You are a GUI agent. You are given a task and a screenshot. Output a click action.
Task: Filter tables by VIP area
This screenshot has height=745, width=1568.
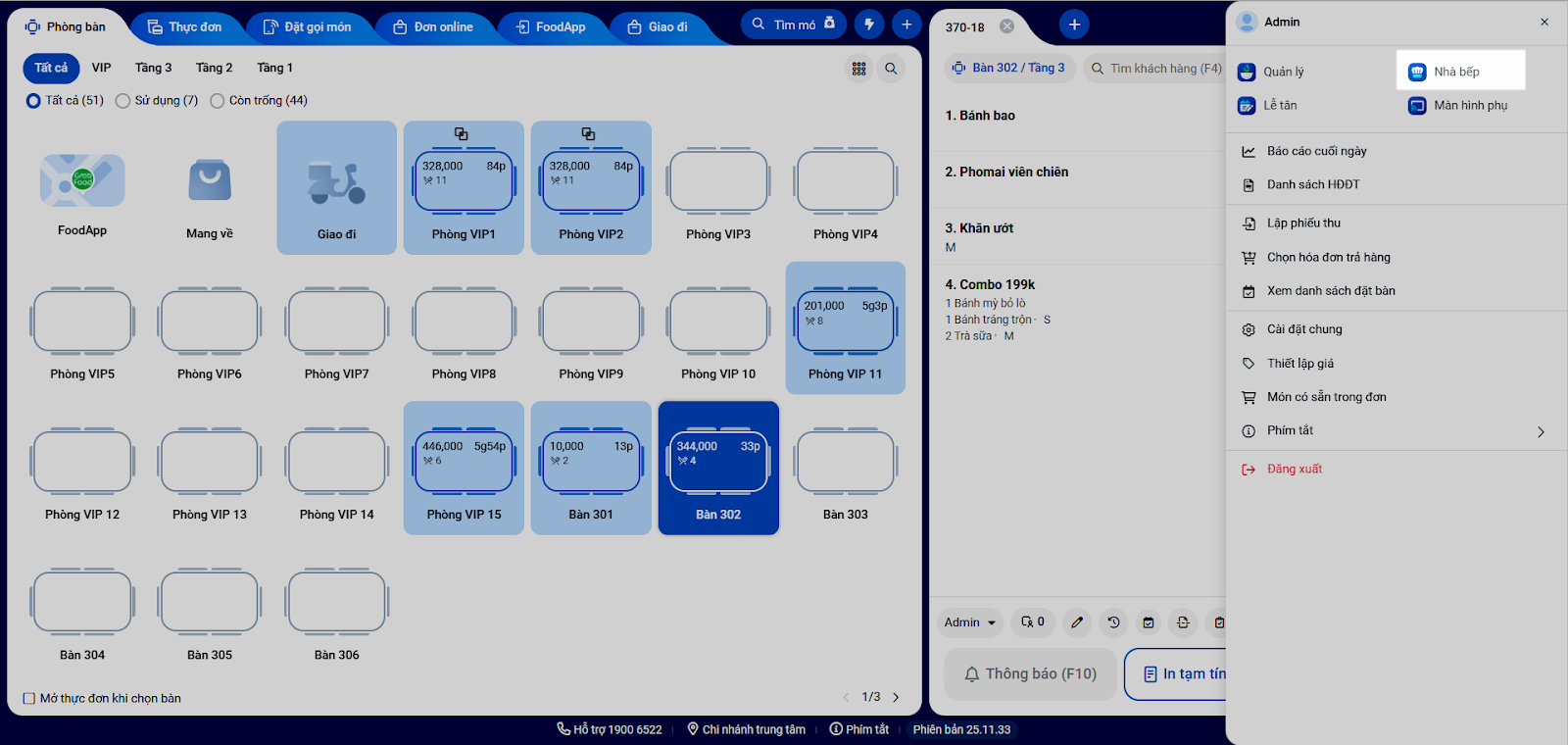[x=102, y=68]
